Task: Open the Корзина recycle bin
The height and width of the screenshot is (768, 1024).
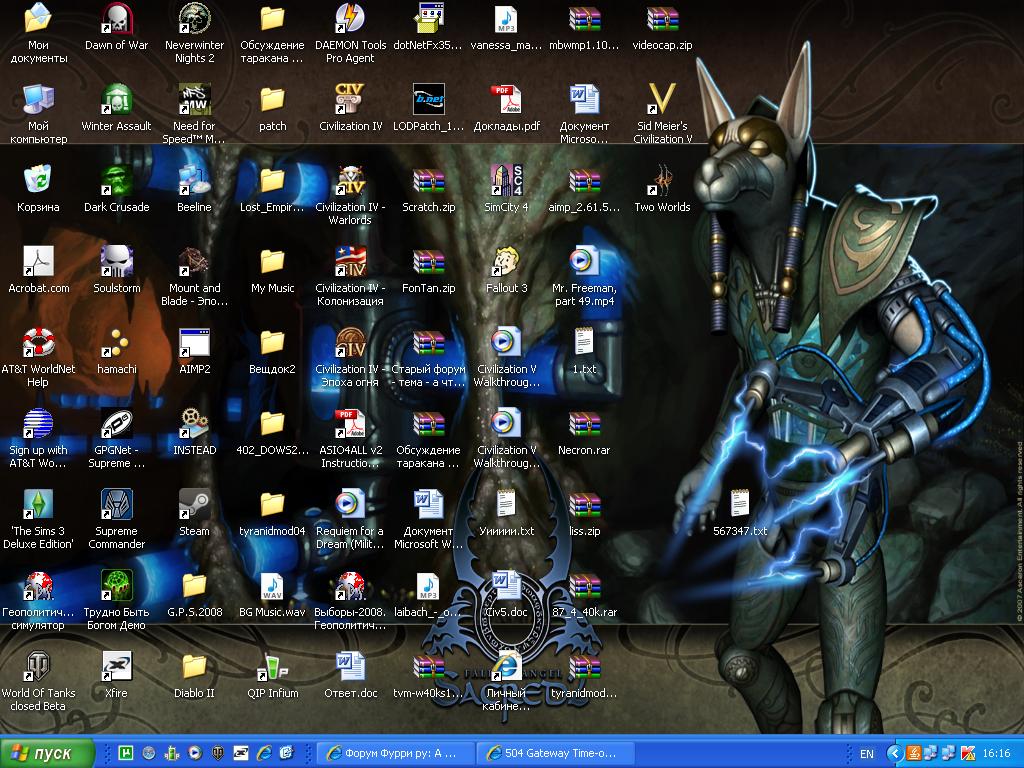Action: click(38, 181)
